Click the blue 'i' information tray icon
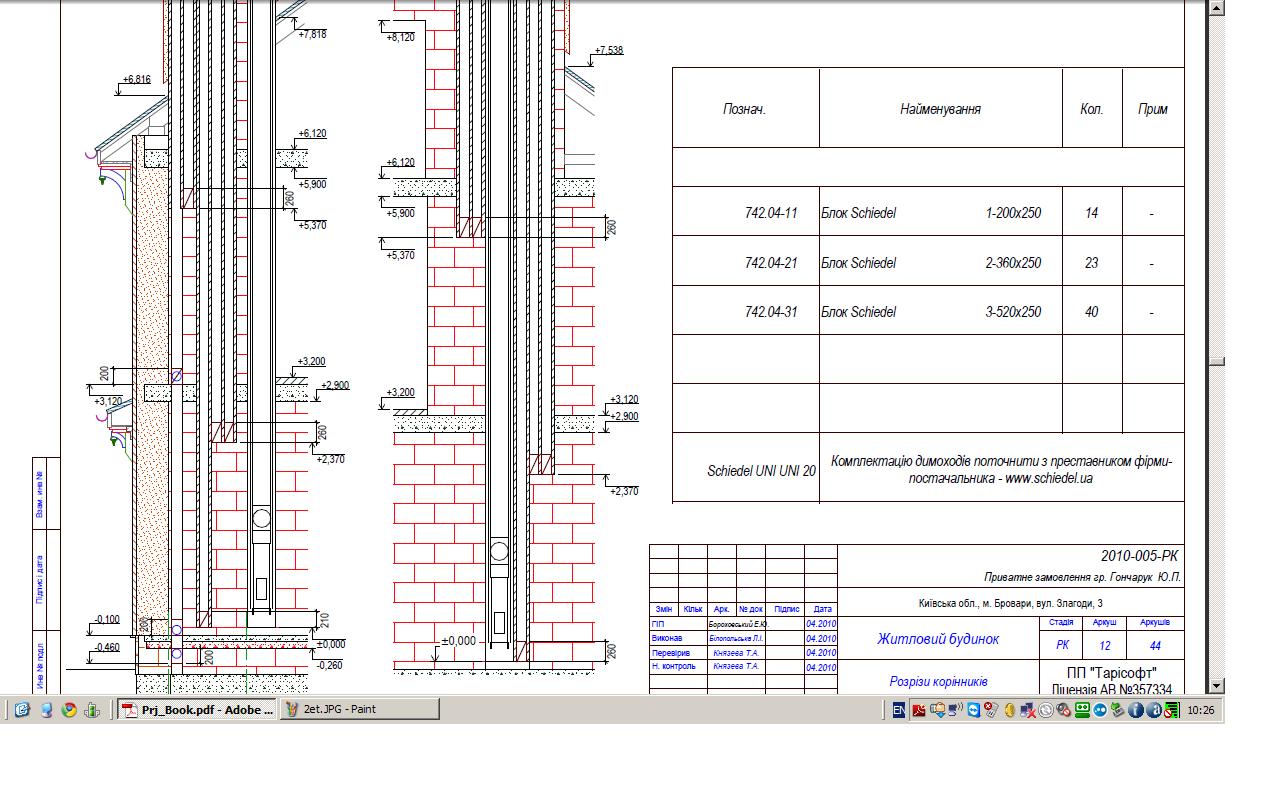Image resolution: width=1280 pixels, height=800 pixels. [1136, 710]
